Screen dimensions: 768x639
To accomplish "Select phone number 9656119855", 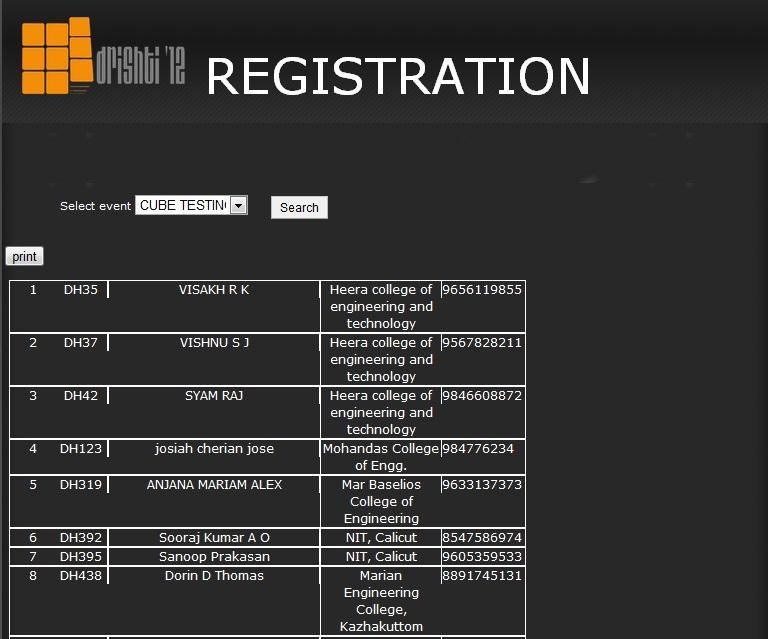I will (x=482, y=289).
